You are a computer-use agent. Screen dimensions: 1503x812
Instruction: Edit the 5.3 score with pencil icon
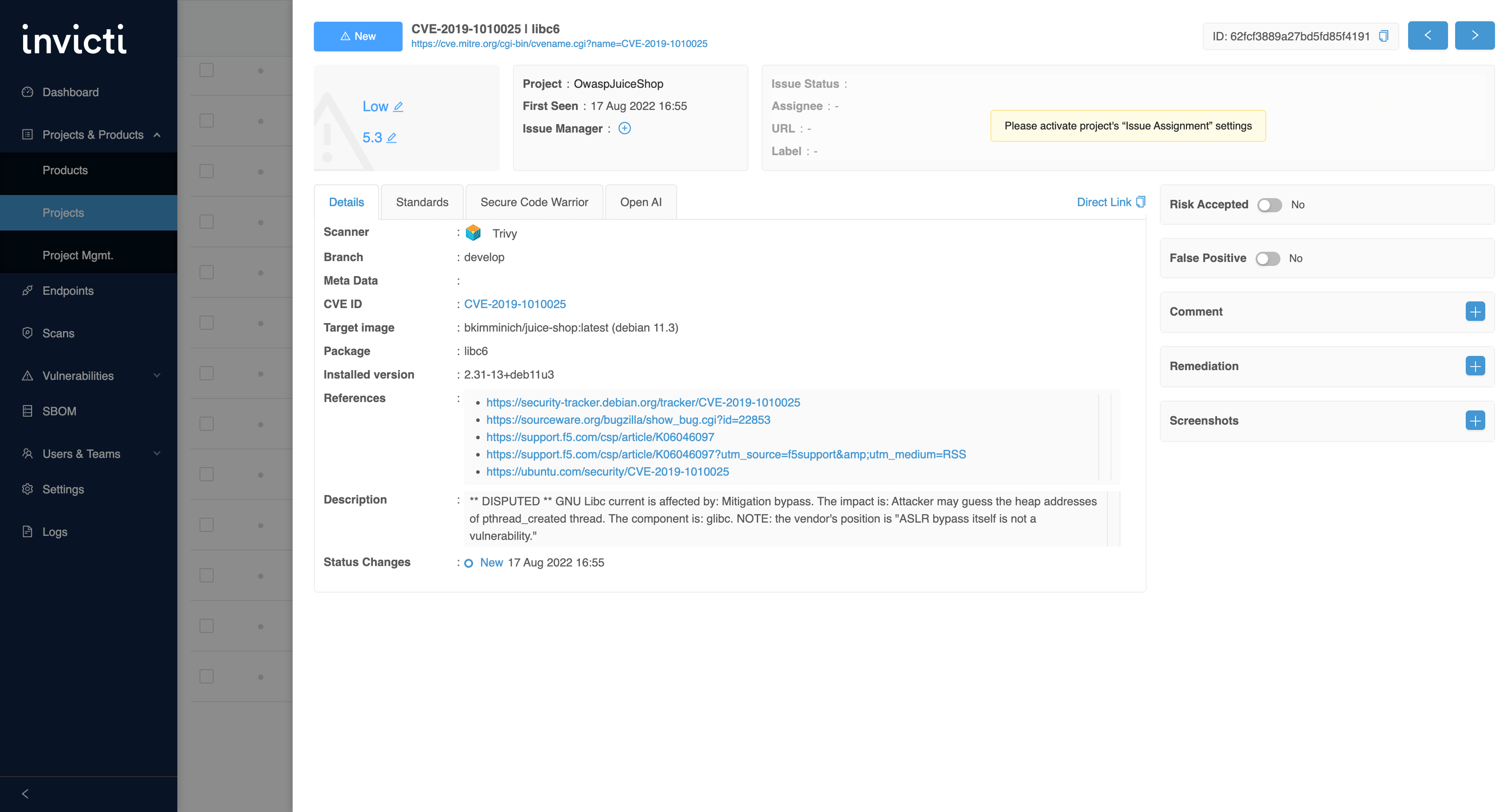tap(391, 138)
